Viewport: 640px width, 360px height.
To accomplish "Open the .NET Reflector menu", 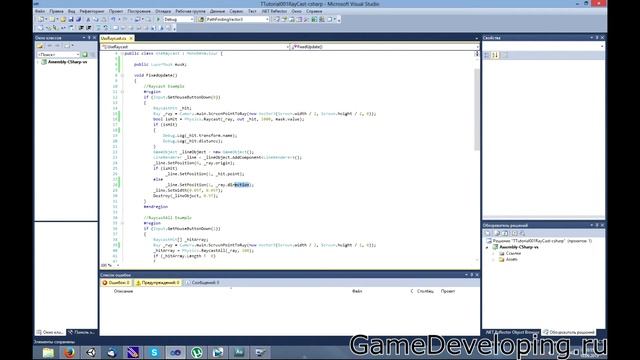I will 274,11.
